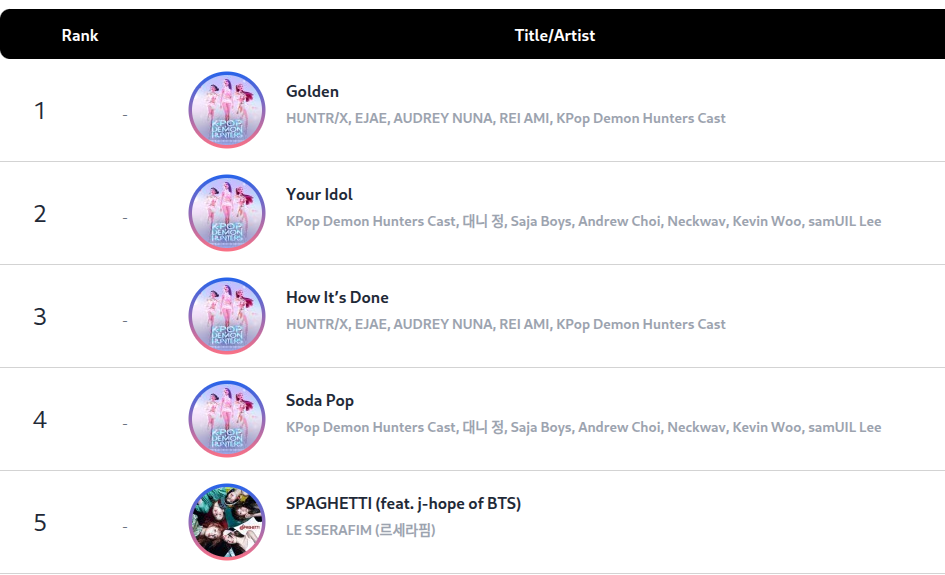Select the rank number 1 entry

pyautogui.click(x=40, y=111)
